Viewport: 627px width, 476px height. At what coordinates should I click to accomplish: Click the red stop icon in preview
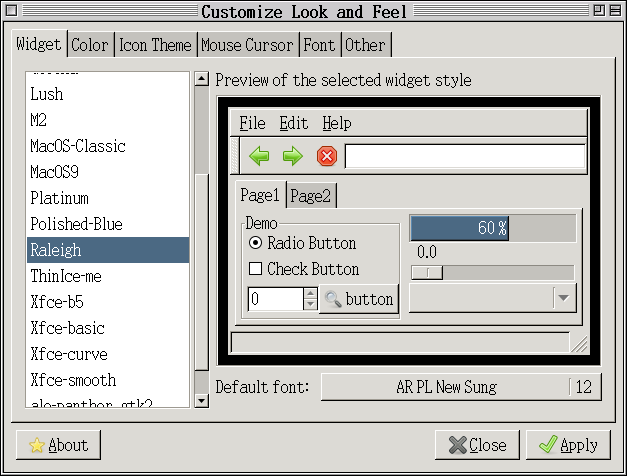point(326,156)
